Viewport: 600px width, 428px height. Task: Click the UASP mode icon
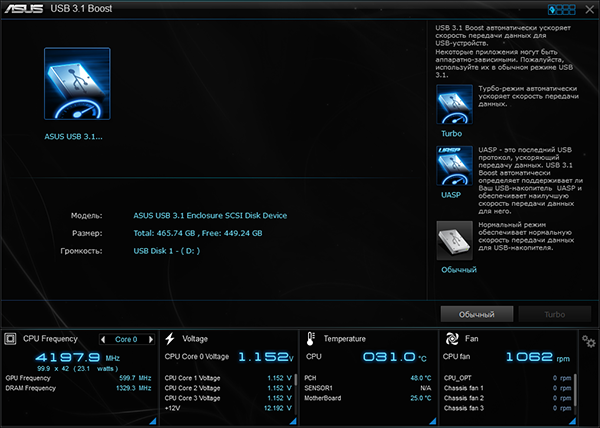(454, 166)
